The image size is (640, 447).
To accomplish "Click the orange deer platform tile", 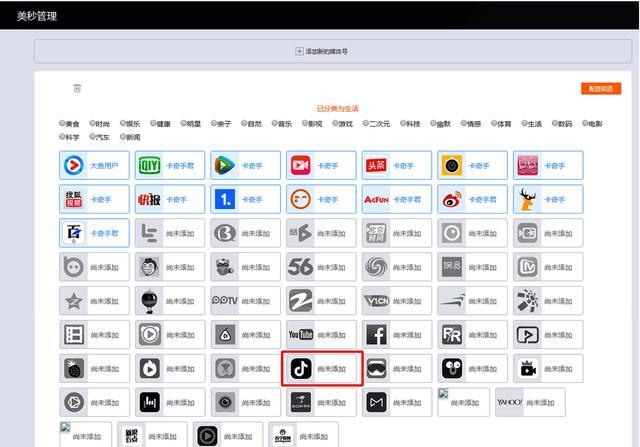I will (x=548, y=199).
